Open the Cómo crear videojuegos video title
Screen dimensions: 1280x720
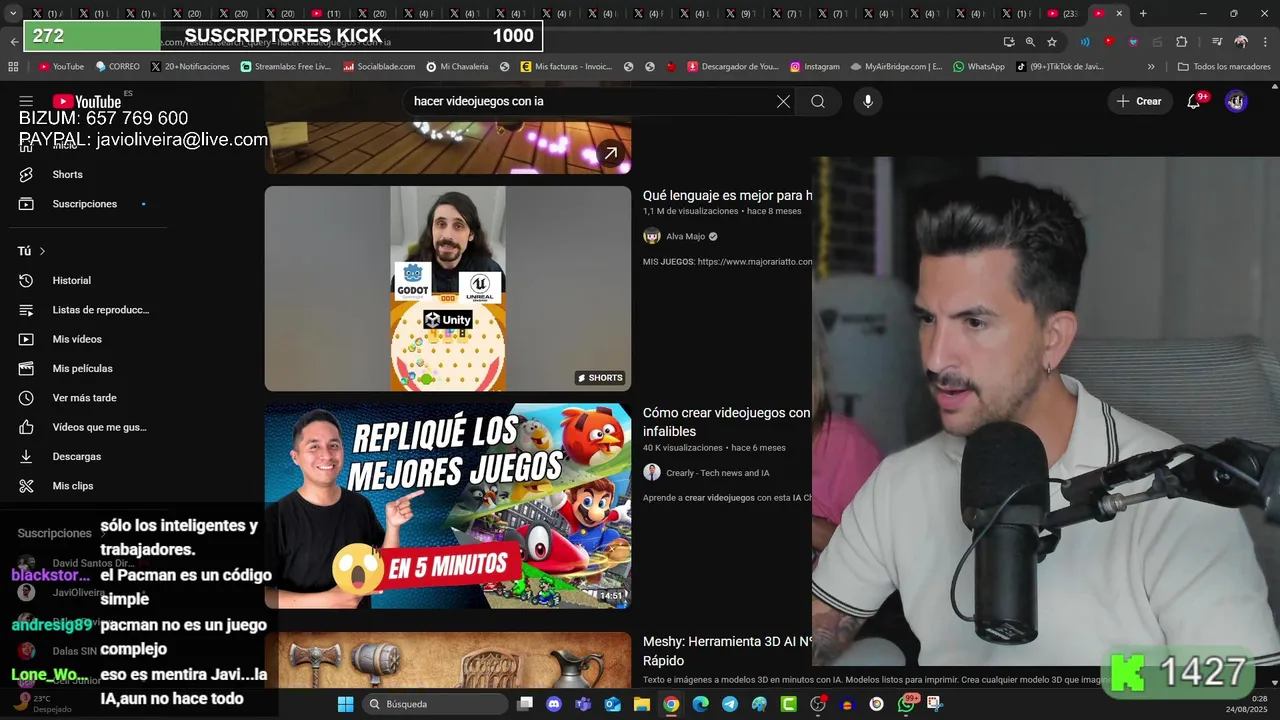(727, 422)
